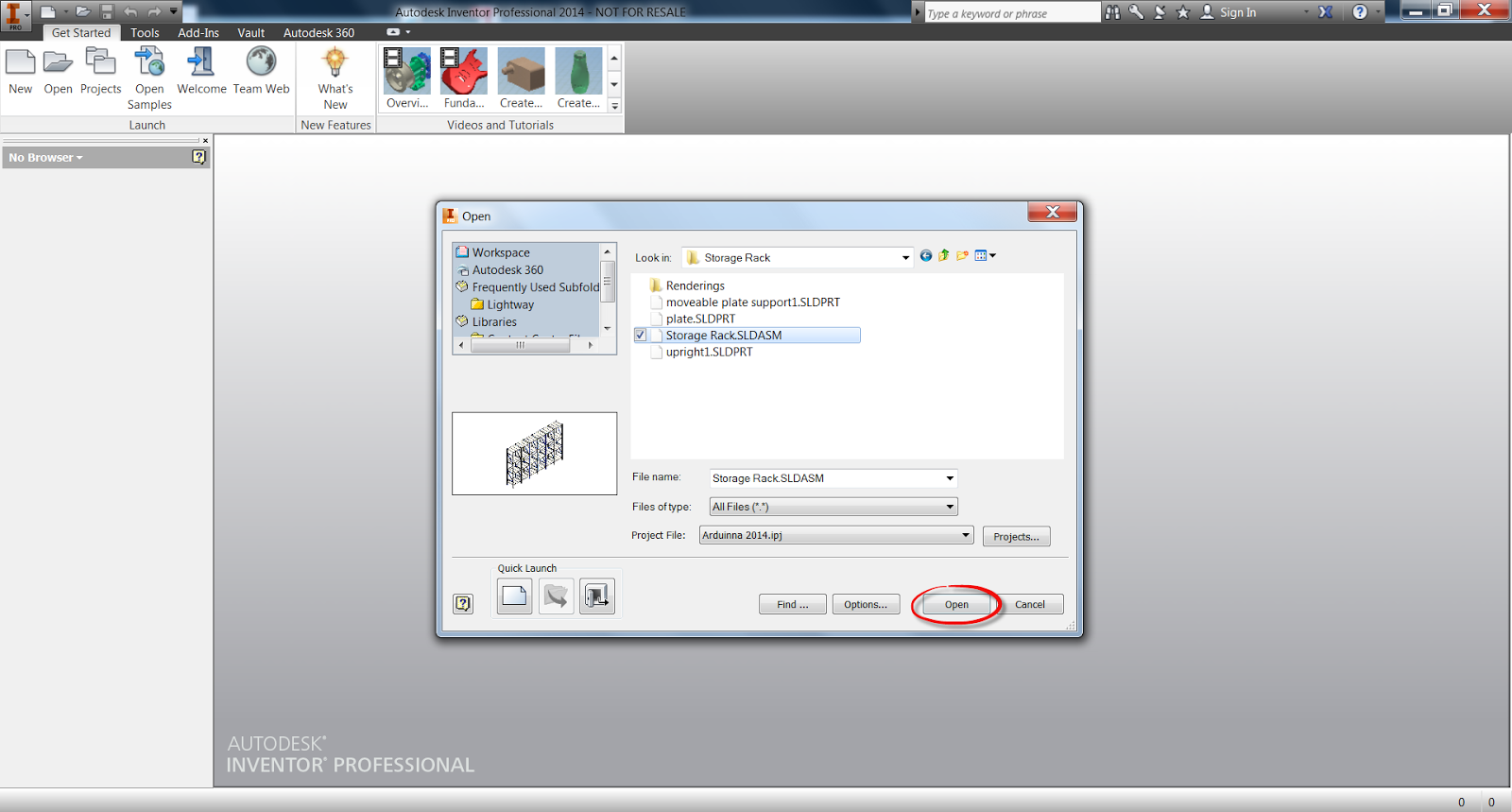
Task: Click the open-folder icon in quick access toolbar
Action: [83, 11]
